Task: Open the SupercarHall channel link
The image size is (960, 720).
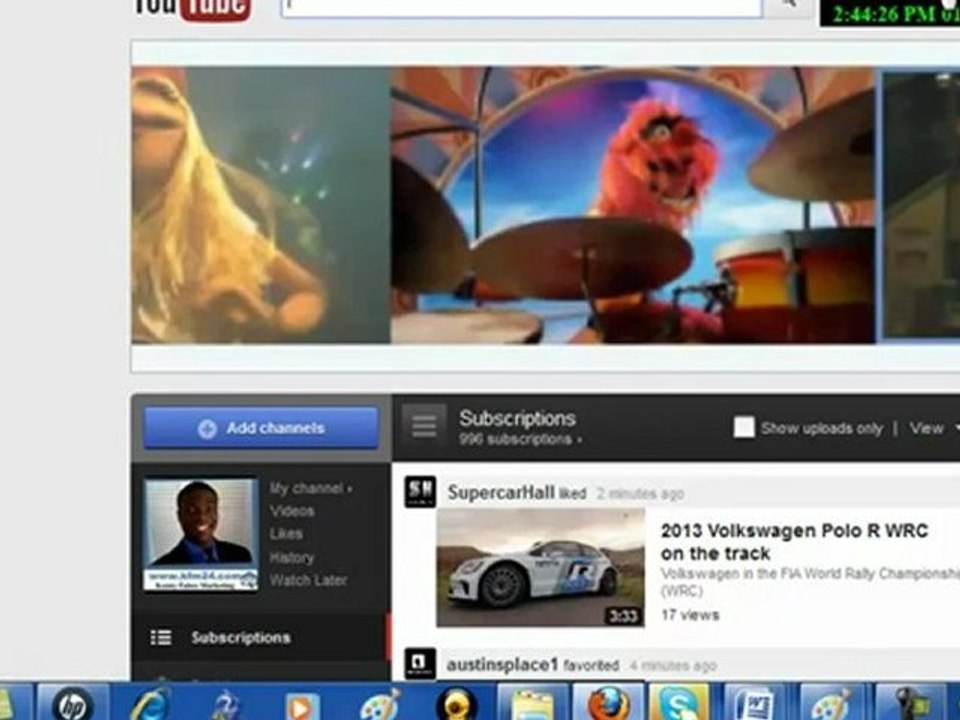Action: [x=501, y=492]
